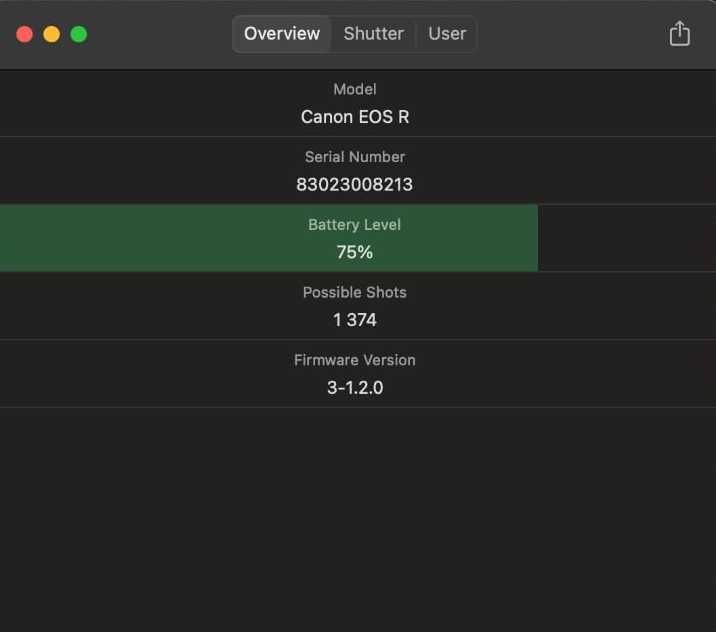The image size is (716, 632).
Task: Select the possible shots value 1 374
Action: [354, 320]
